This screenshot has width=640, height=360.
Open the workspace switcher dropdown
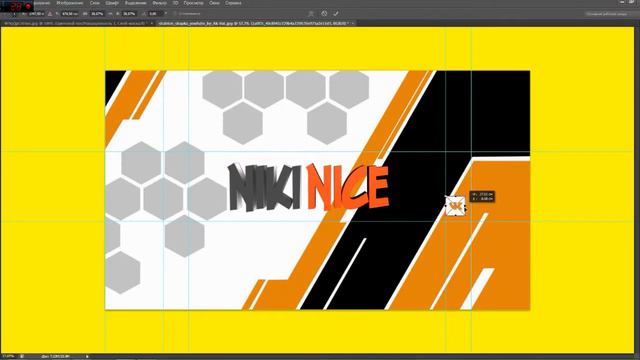click(608, 14)
